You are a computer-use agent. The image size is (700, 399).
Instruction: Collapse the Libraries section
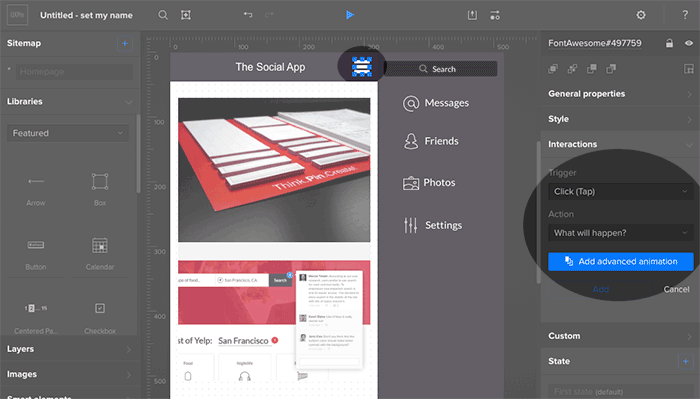pos(129,102)
